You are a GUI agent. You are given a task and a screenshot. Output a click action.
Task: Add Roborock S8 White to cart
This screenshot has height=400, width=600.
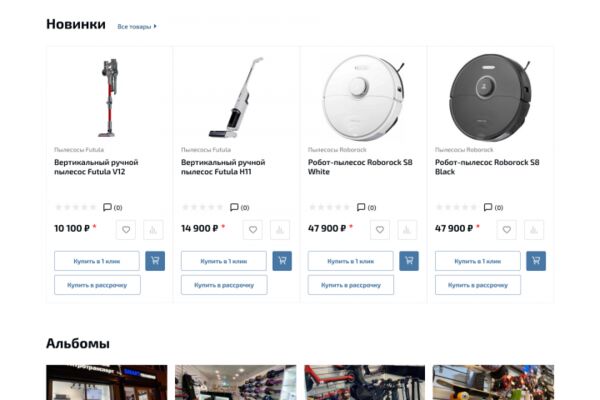click(409, 261)
